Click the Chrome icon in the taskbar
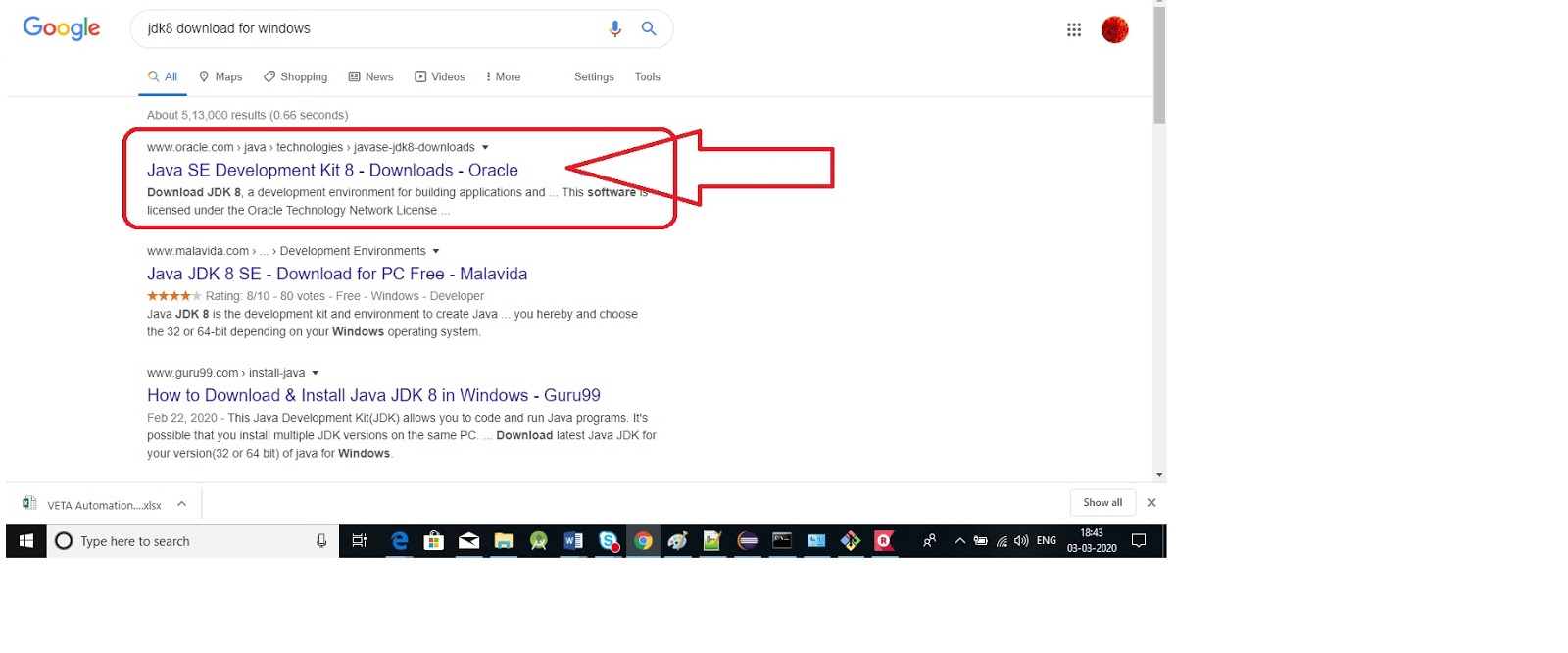The height and width of the screenshot is (653, 1568). 643,541
